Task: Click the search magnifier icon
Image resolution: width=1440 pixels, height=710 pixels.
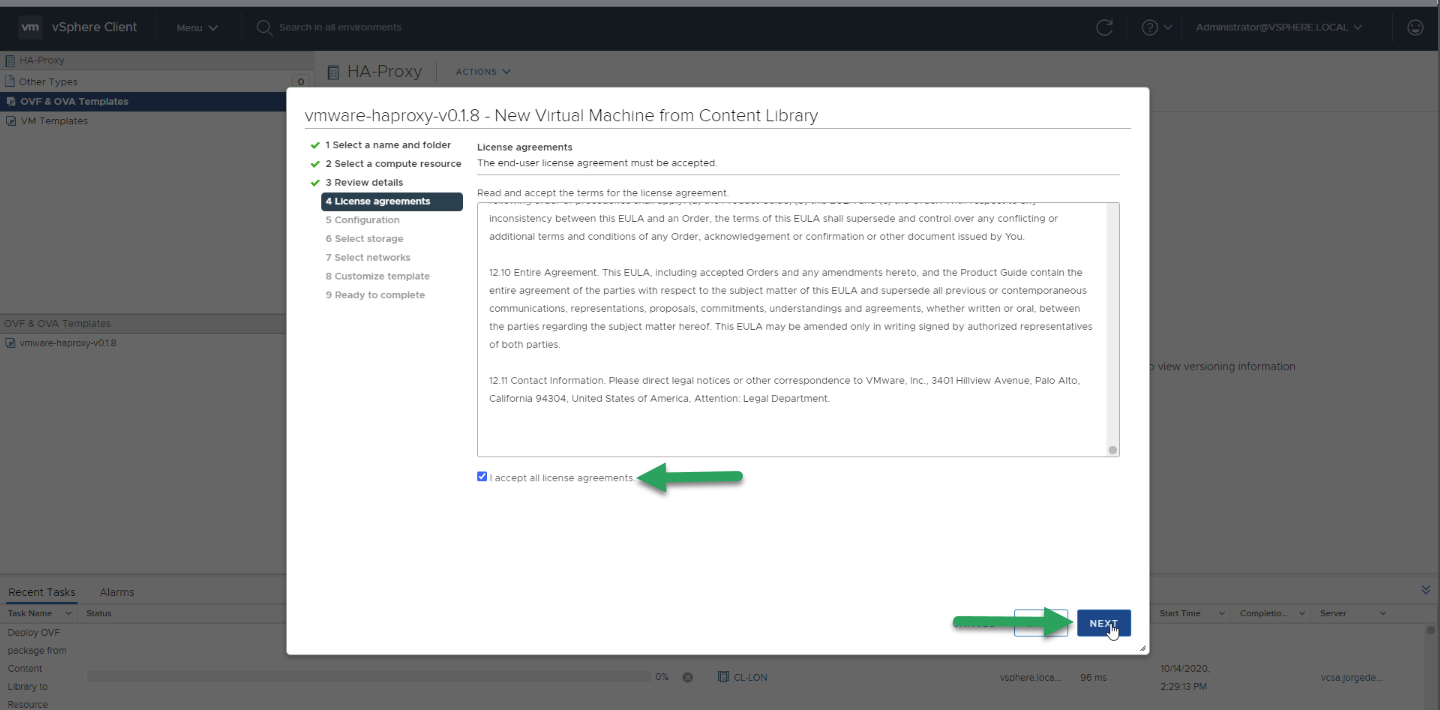Action: pyautogui.click(x=264, y=28)
